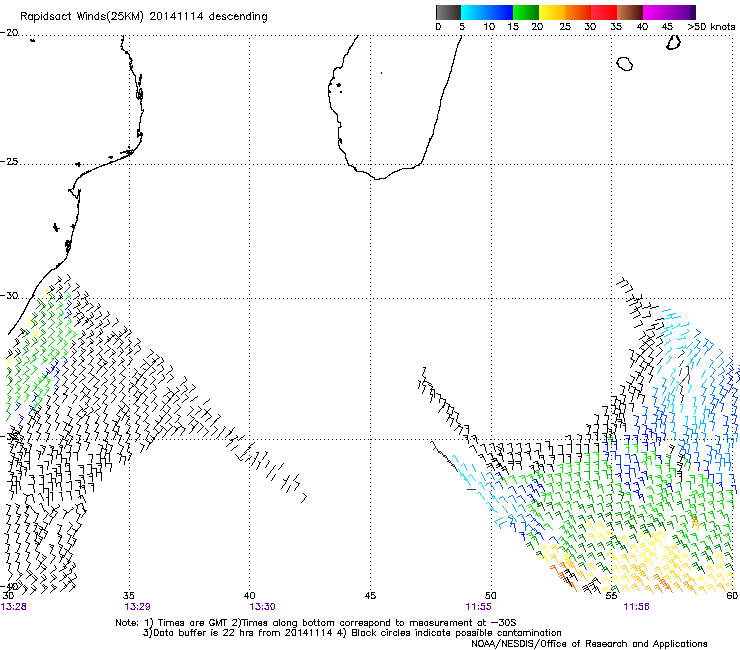Screen dimensions: 740x650
Task: Click the '55' longitude label on bottom axis
Action: pyautogui.click(x=611, y=596)
